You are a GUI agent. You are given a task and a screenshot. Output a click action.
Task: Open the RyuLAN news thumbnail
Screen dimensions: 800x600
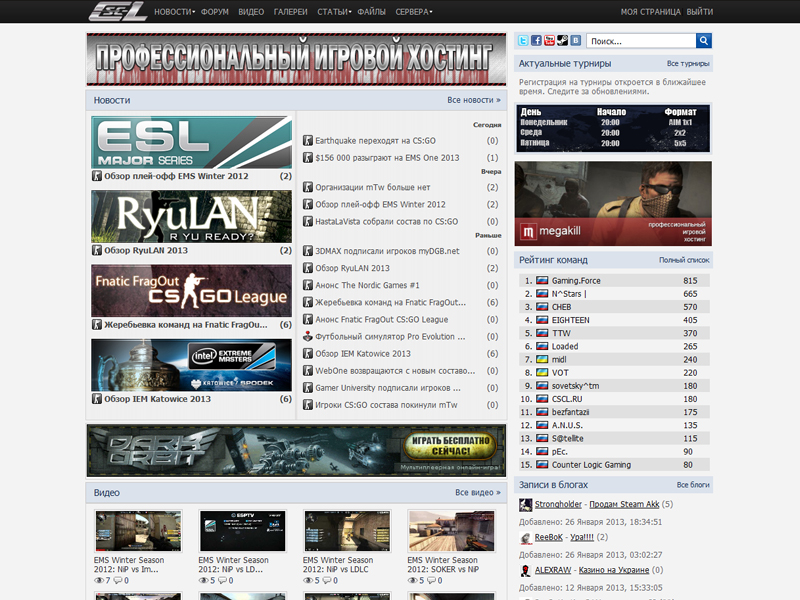pos(191,216)
